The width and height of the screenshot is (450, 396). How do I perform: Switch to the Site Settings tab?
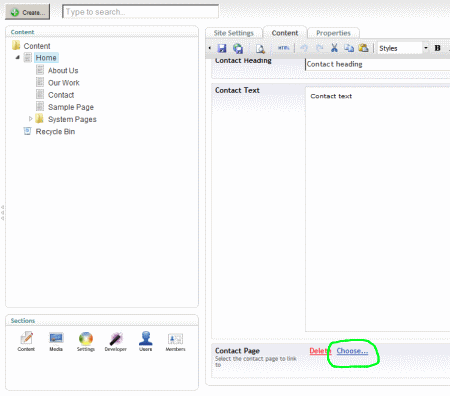pos(234,33)
